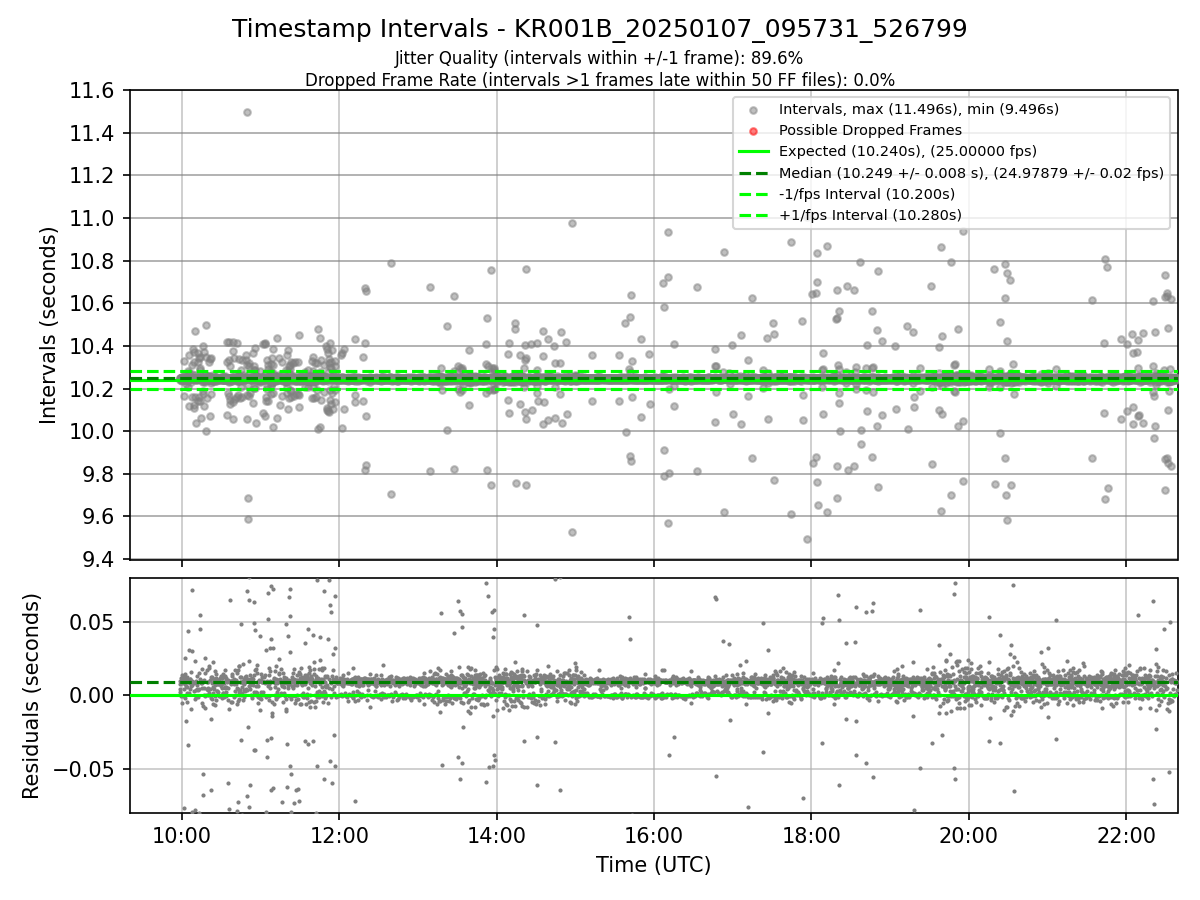Click legend entry 'Intervals, max (11.496s), min (9.496s)'

coord(918,109)
